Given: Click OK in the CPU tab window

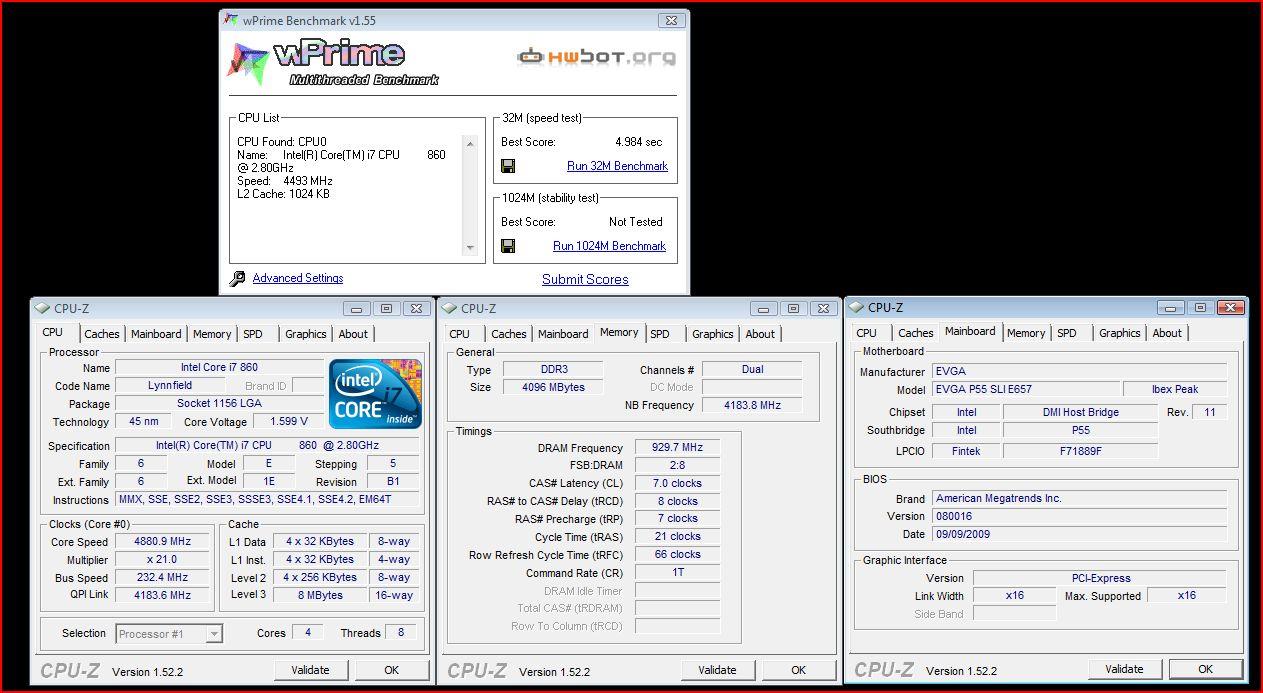Looking at the screenshot, I should coord(392,670).
